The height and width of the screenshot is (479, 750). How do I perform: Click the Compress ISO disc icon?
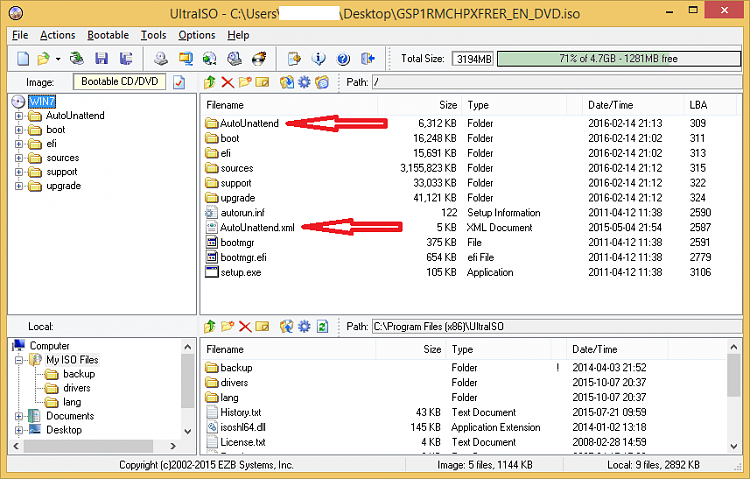pos(210,58)
